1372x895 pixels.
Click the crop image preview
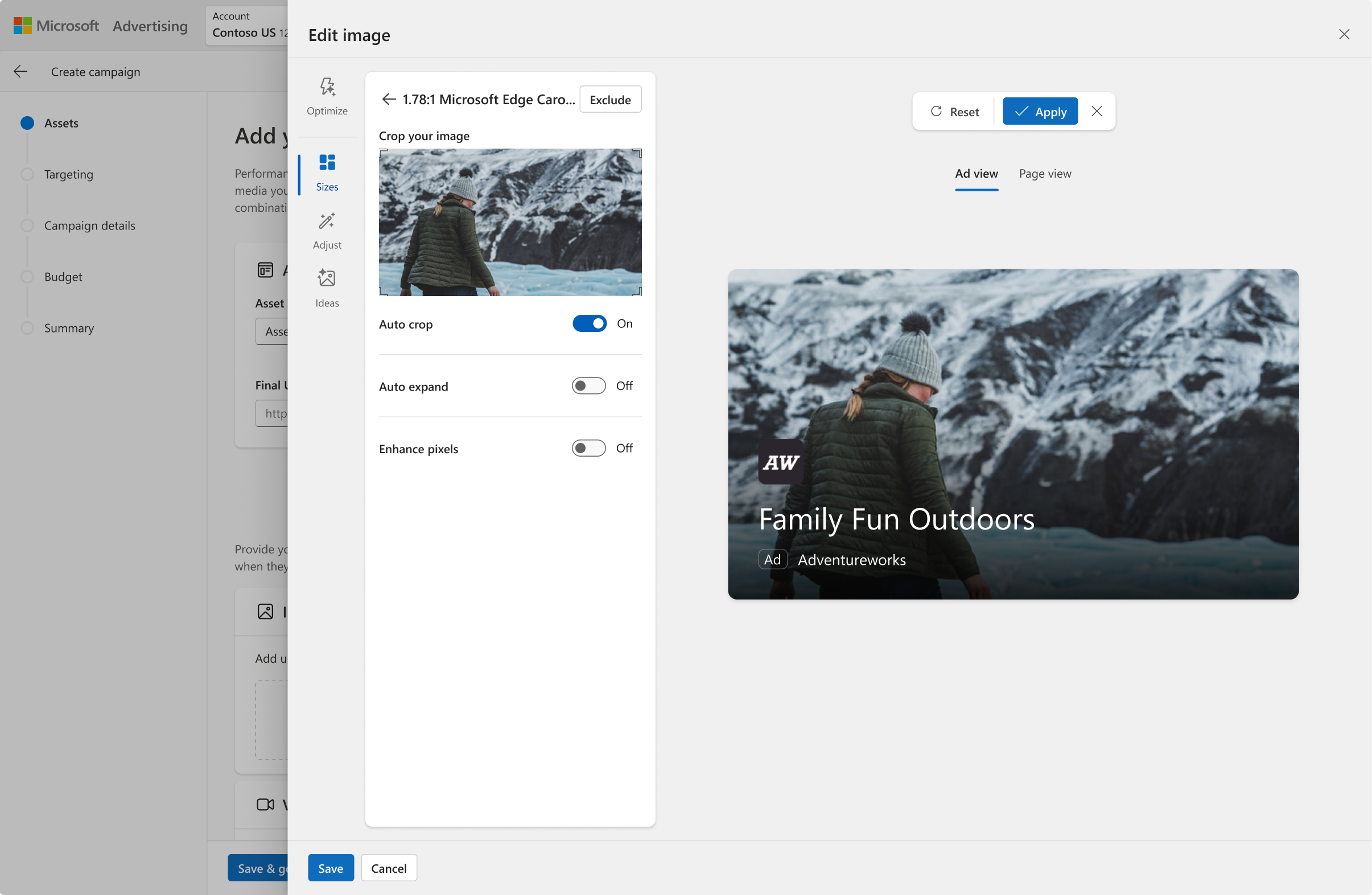point(510,223)
